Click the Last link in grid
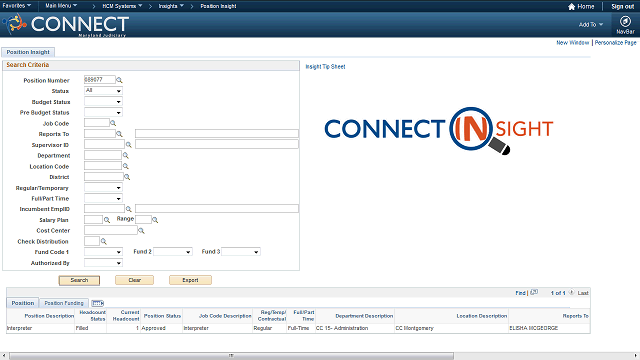This screenshot has width=640, height=360. 583,293
